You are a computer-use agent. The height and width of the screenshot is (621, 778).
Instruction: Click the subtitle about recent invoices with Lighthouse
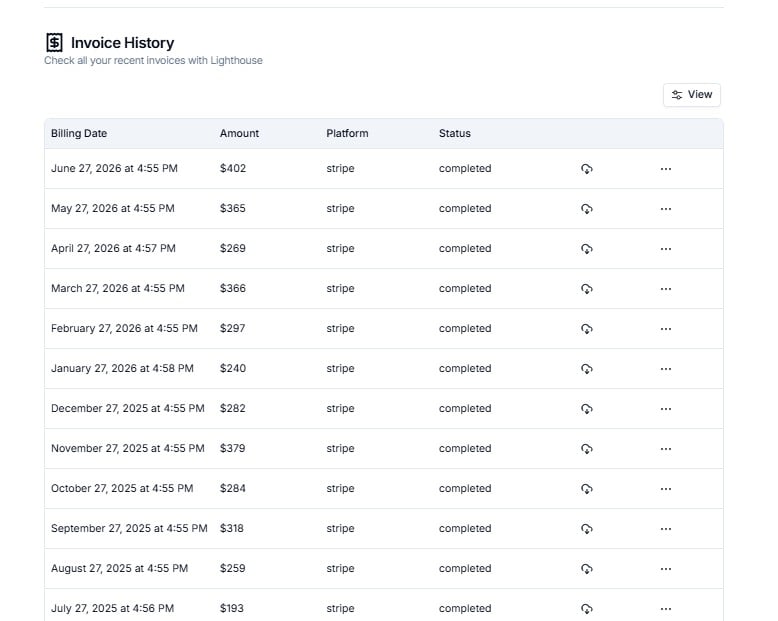153,61
